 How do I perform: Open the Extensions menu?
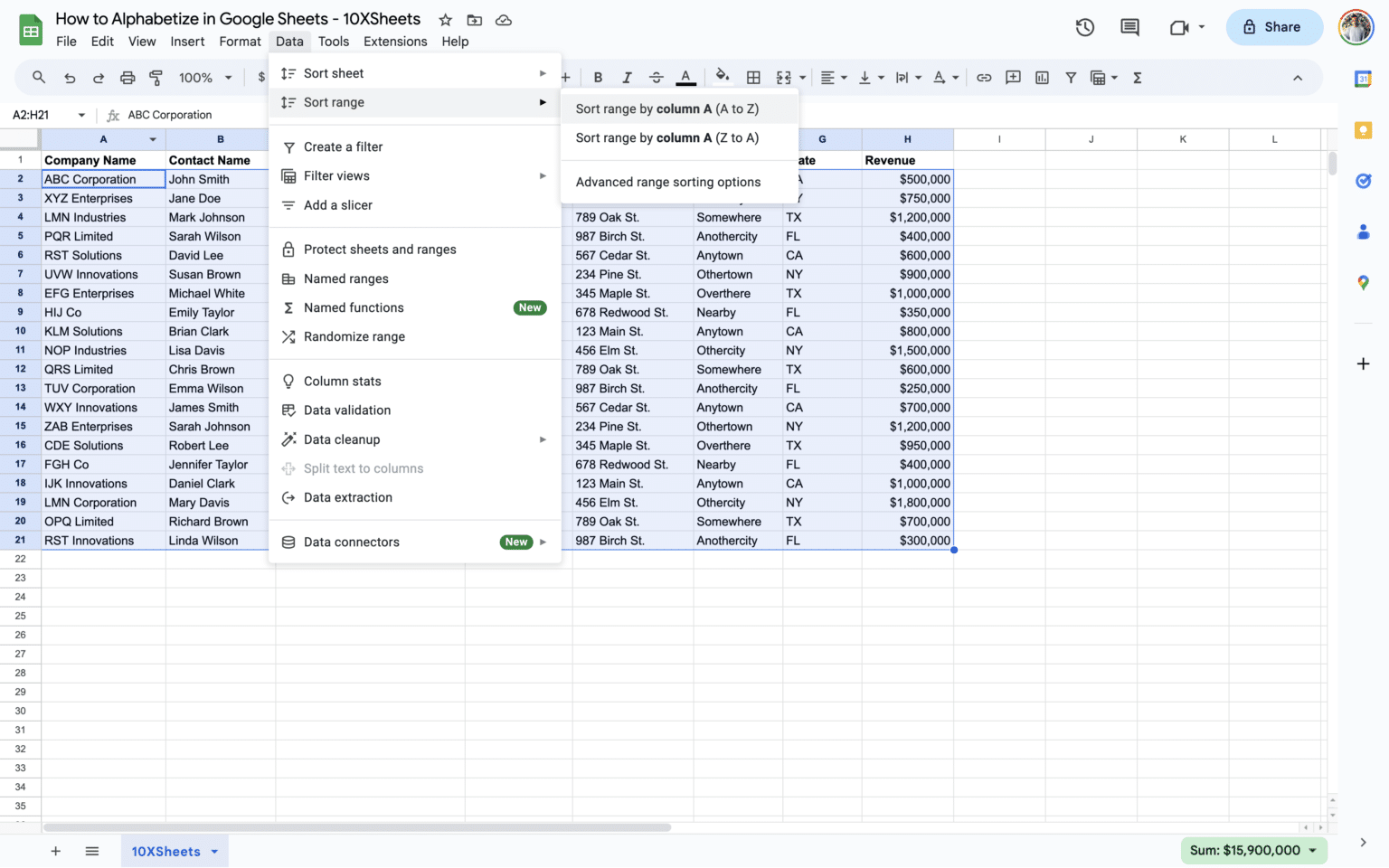tap(395, 41)
